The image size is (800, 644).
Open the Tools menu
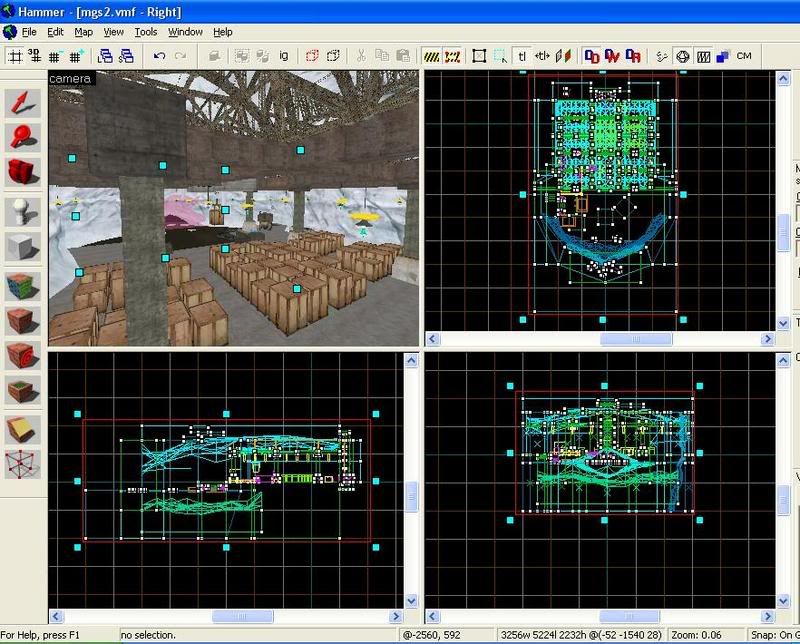click(146, 32)
